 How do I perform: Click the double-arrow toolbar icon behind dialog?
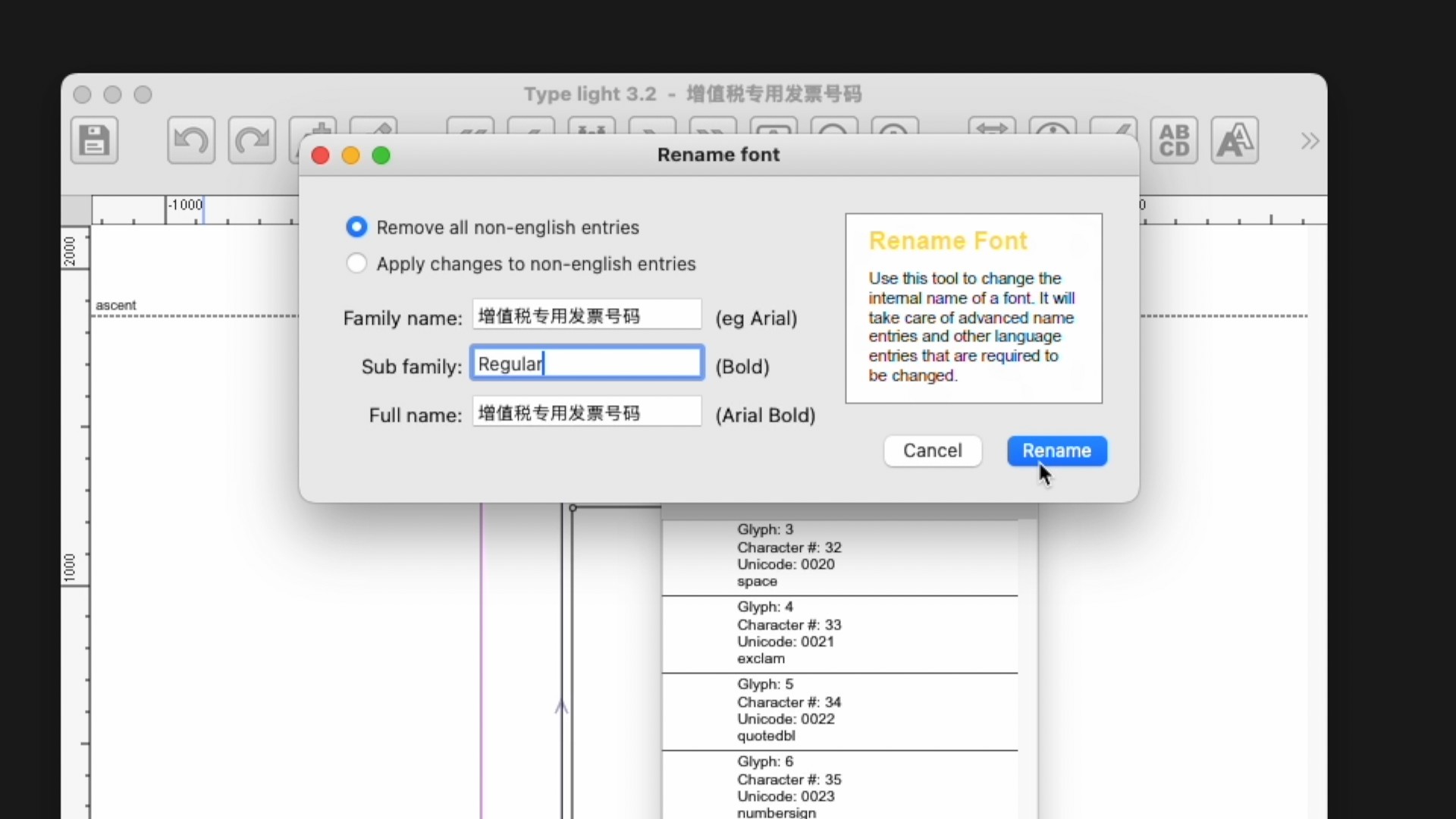992,127
